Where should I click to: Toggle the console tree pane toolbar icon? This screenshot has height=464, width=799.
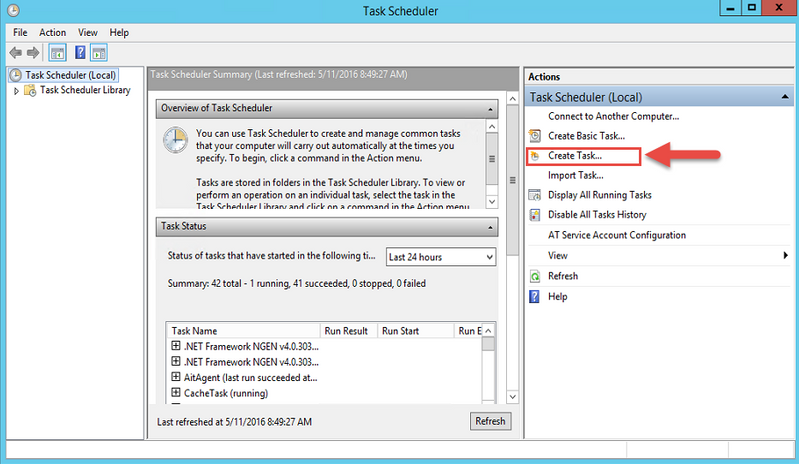click(x=58, y=52)
